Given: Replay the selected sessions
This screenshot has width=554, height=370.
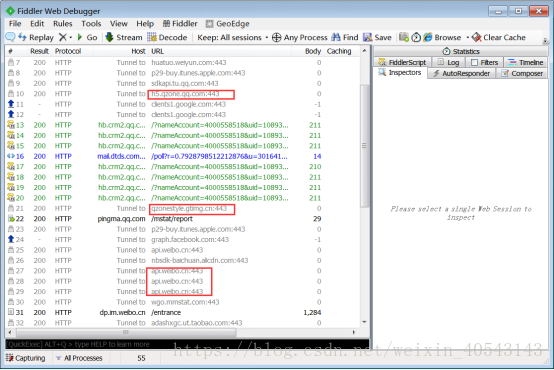Looking at the screenshot, I should 36,37.
